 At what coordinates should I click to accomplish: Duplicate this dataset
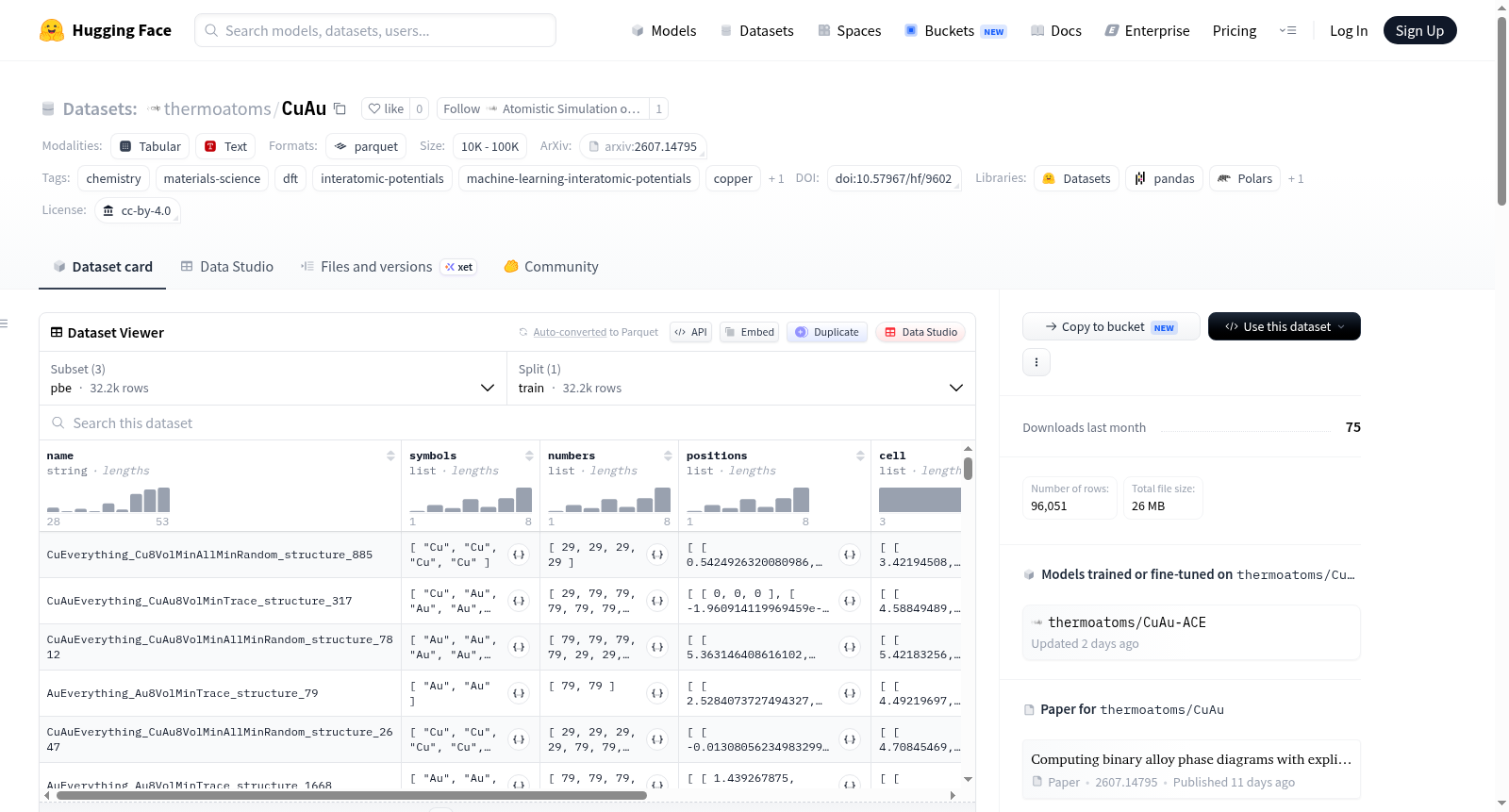tap(827, 332)
